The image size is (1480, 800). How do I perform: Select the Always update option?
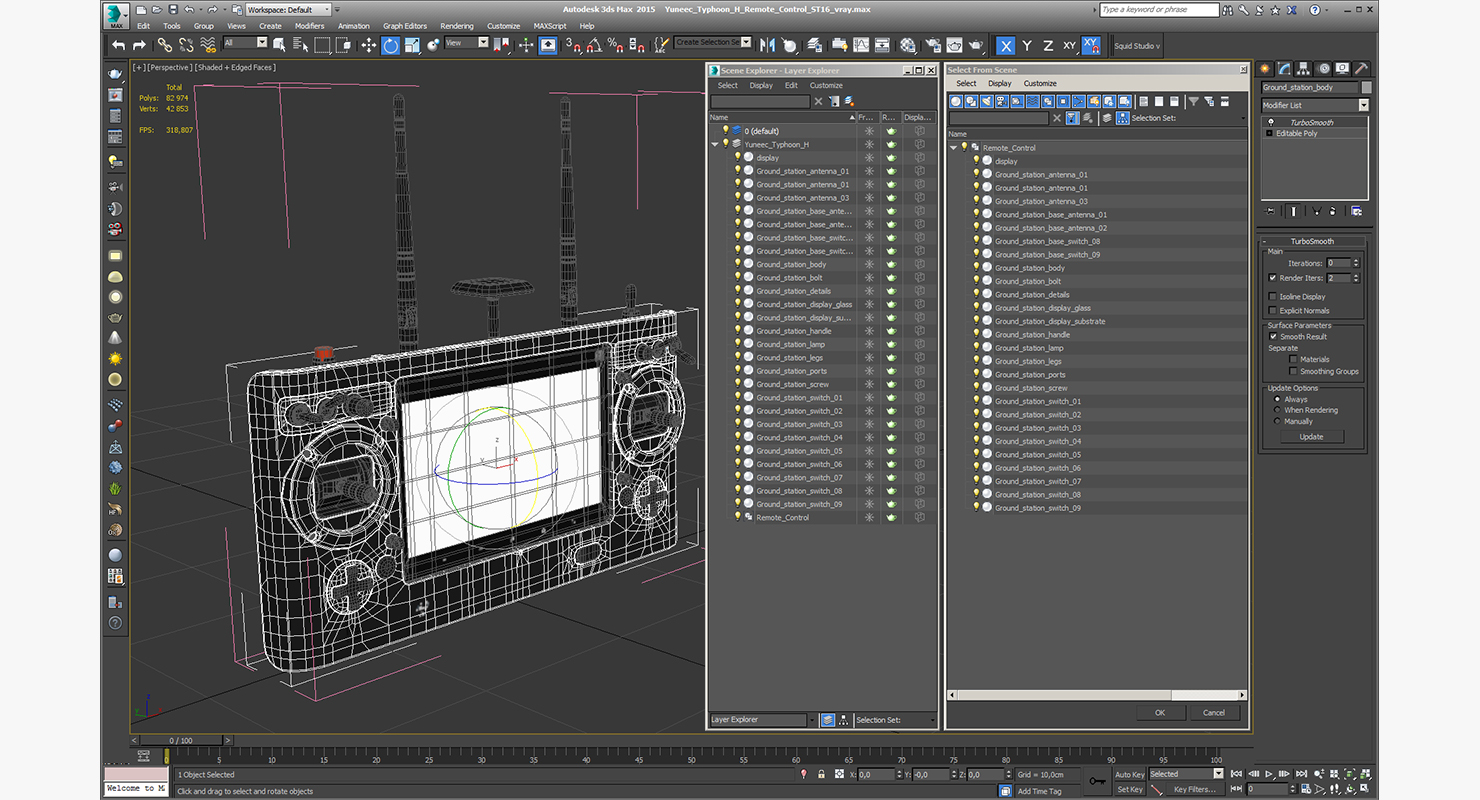coord(1277,399)
